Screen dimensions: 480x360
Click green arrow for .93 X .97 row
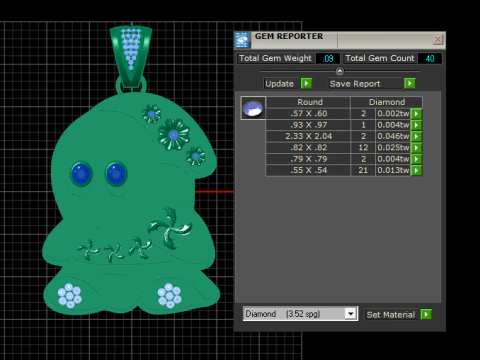pyautogui.click(x=416, y=125)
